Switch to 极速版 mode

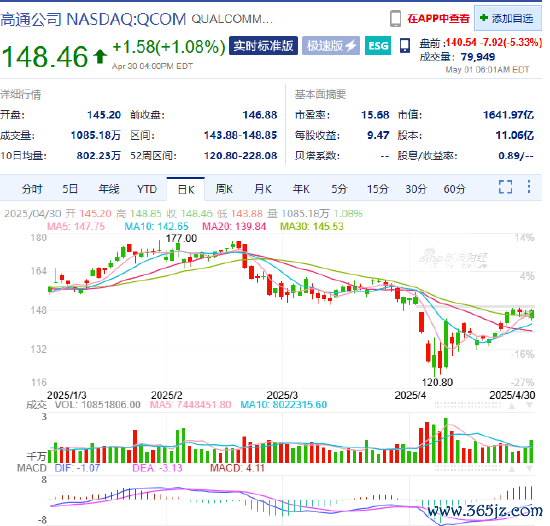click(x=331, y=46)
